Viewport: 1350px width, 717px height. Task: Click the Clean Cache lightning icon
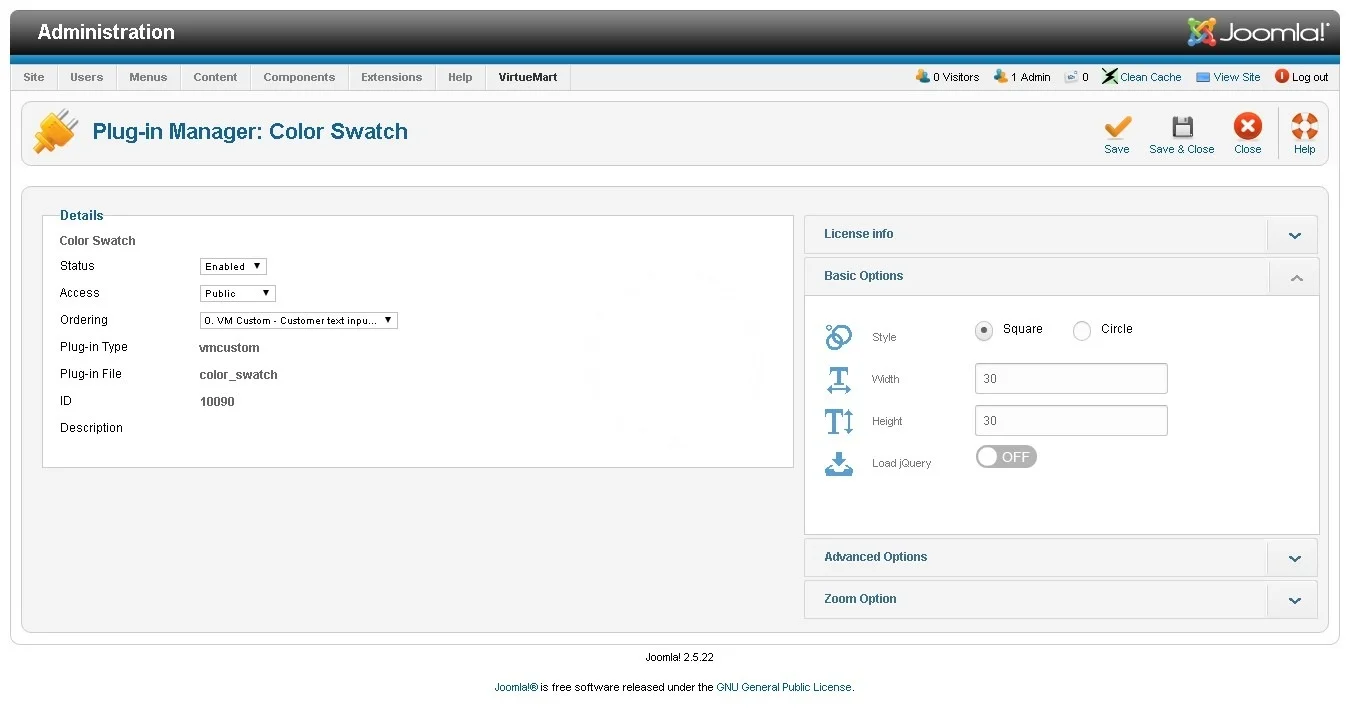(x=1109, y=76)
